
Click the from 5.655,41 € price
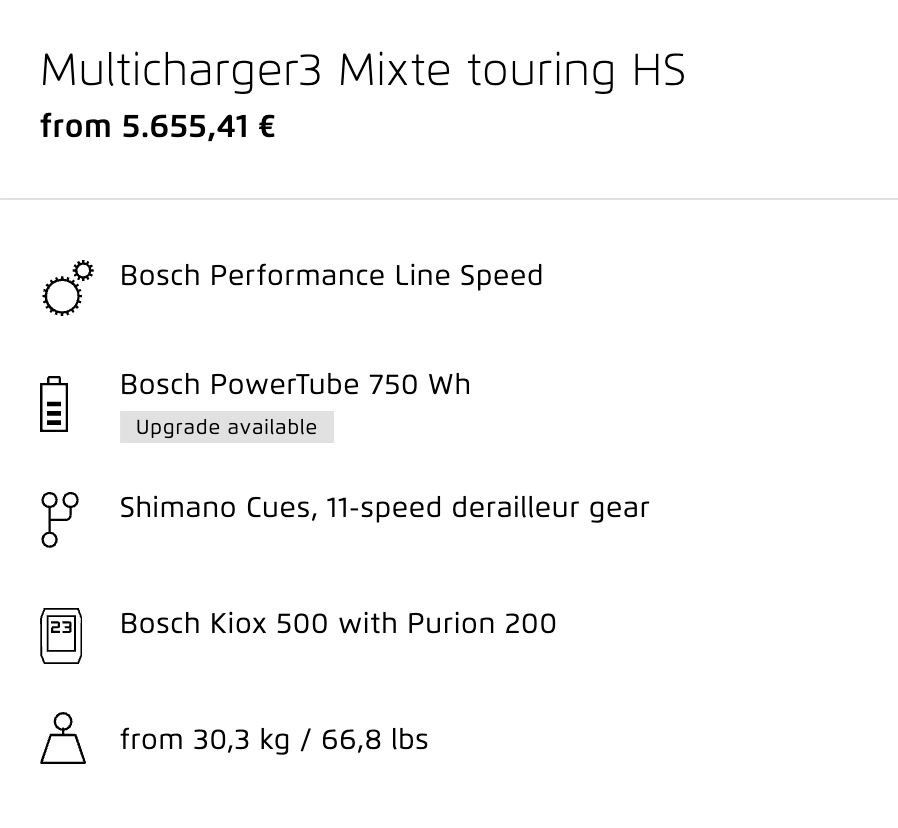158,127
